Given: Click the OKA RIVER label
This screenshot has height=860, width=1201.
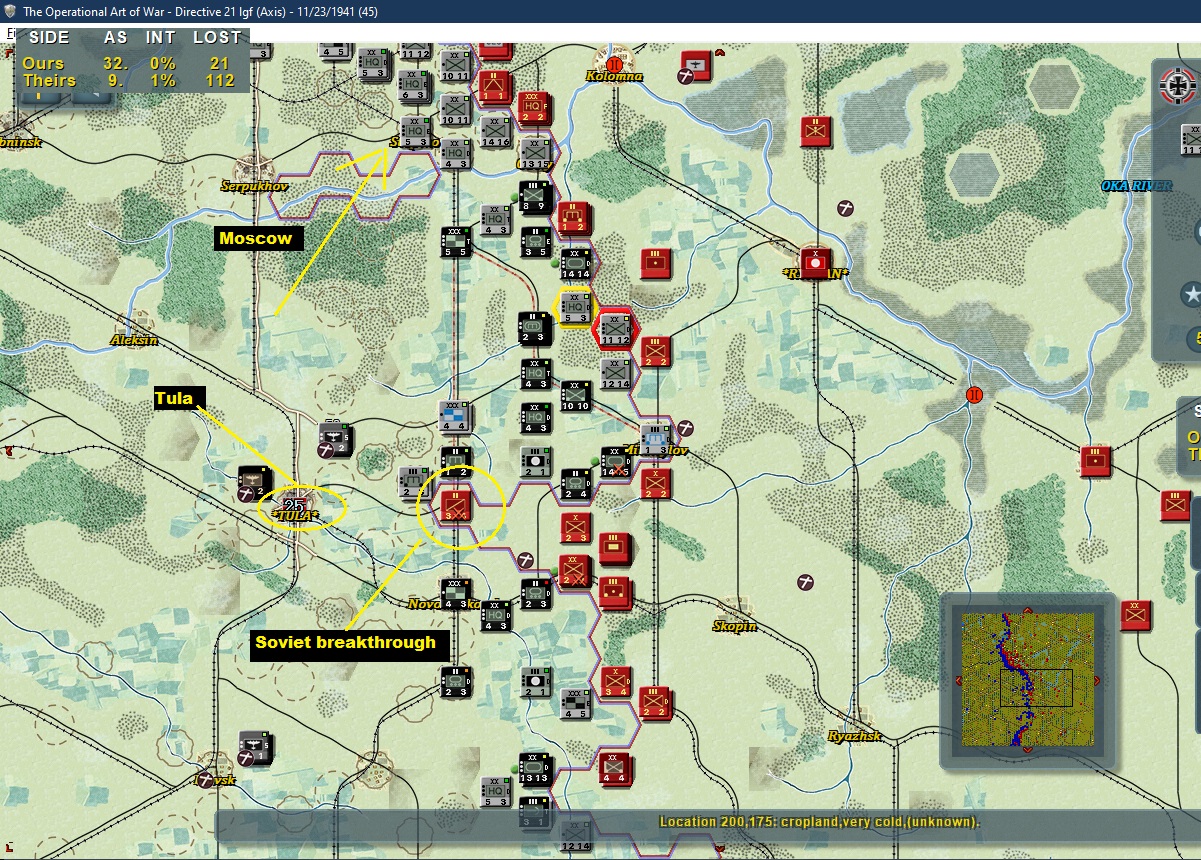Looking at the screenshot, I should point(1136,186).
